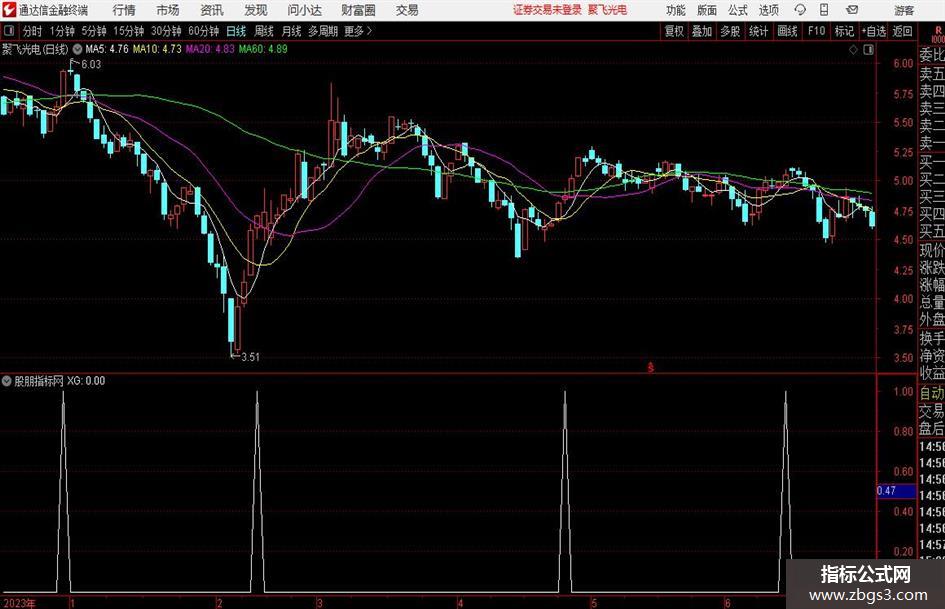Switch to the 30分钟 period tab
This screenshot has width=945, height=609.
coord(166,31)
